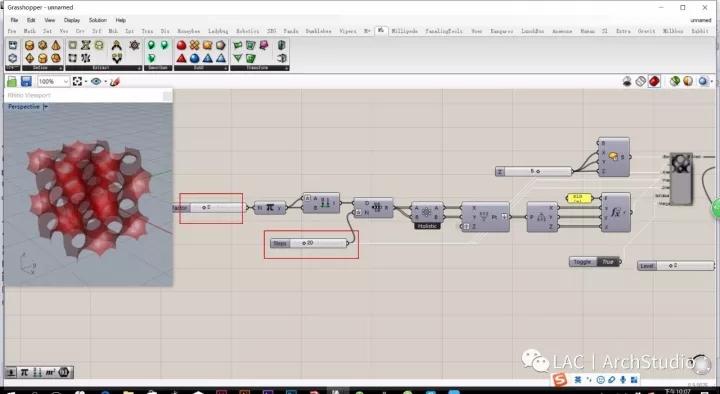Select the orange cone mesh icon

[x=56, y=45]
